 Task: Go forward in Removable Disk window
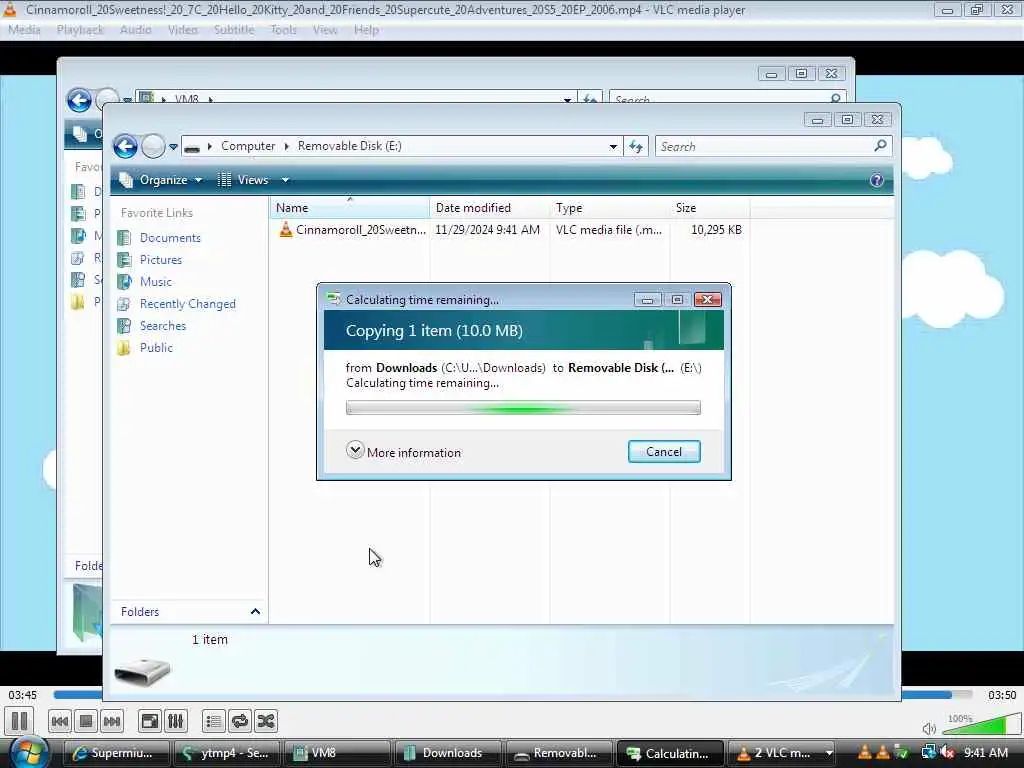tap(153, 146)
